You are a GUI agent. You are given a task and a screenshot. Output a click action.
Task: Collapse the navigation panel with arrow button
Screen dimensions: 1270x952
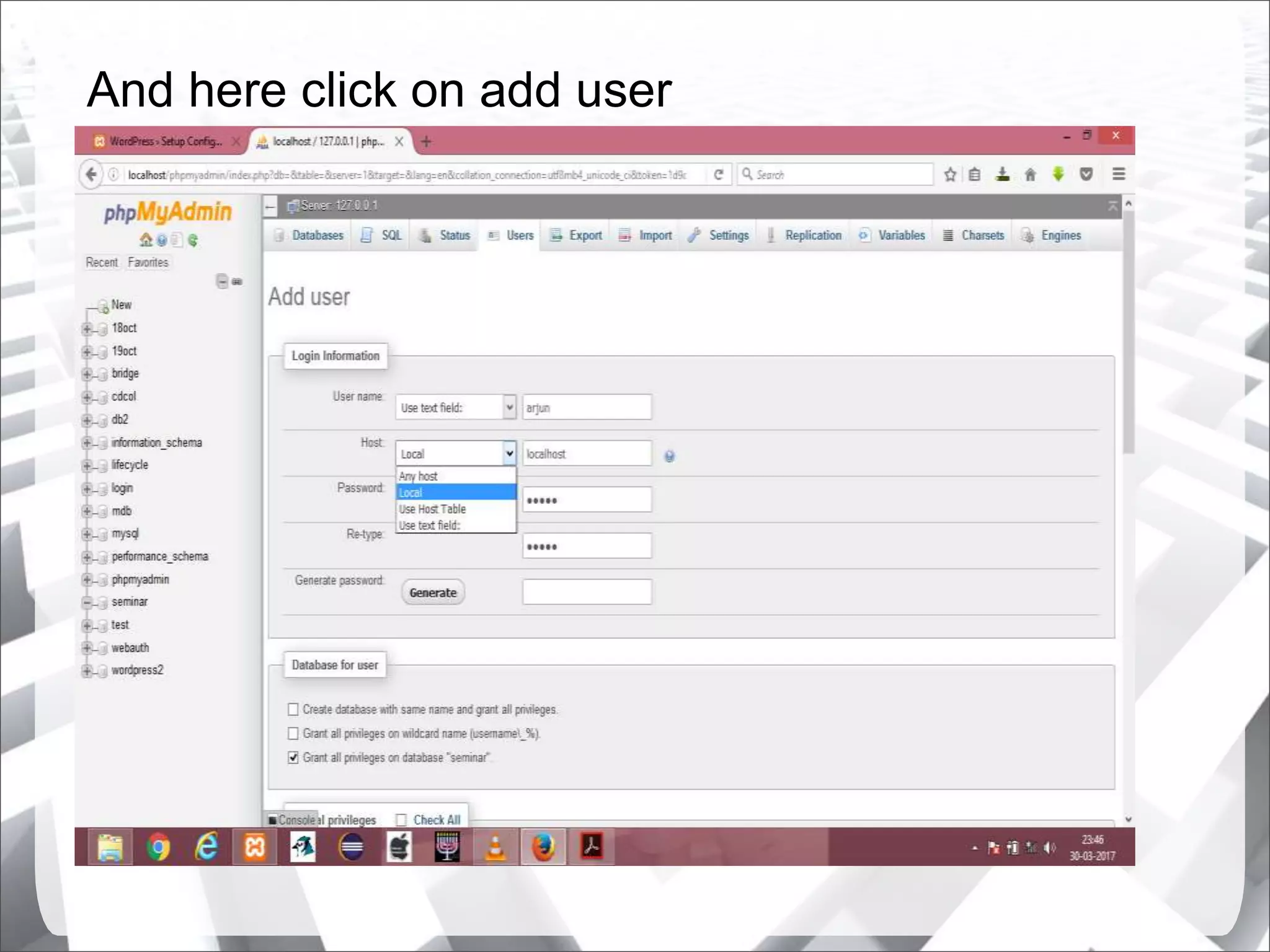click(x=270, y=206)
